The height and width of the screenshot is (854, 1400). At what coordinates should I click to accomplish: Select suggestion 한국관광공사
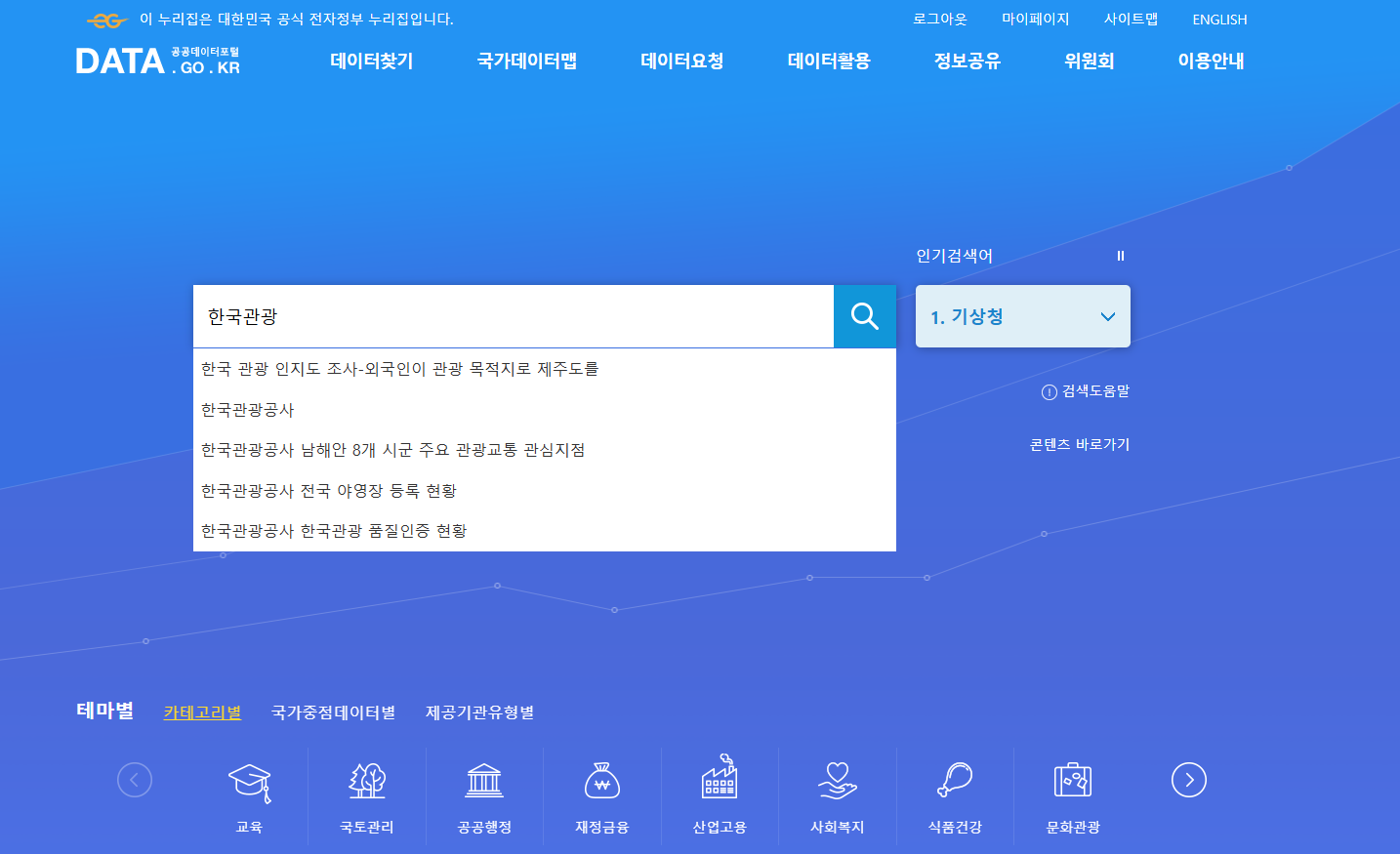tap(545, 410)
